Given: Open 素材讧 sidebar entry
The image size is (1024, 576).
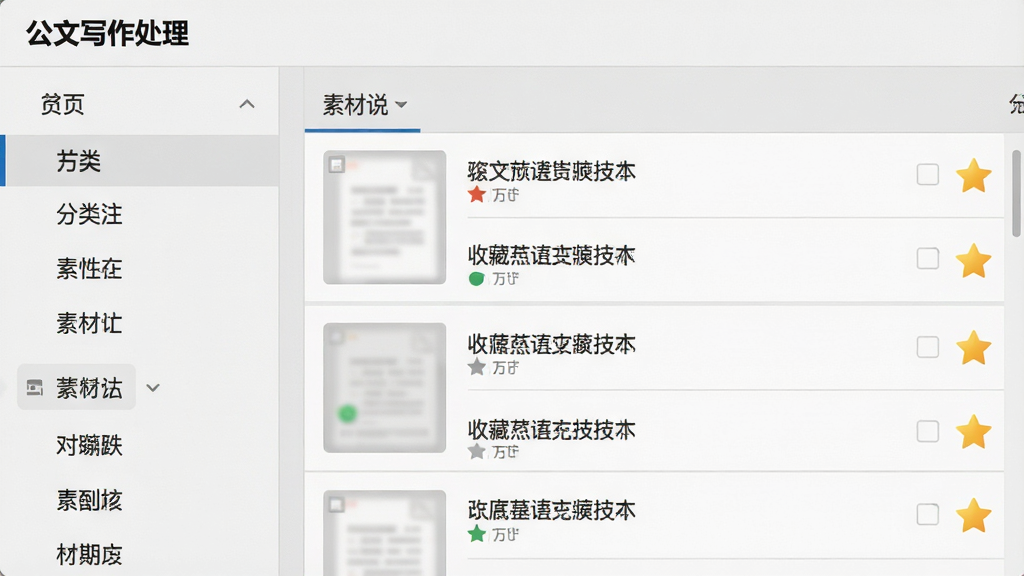Looking at the screenshot, I should [89, 323].
